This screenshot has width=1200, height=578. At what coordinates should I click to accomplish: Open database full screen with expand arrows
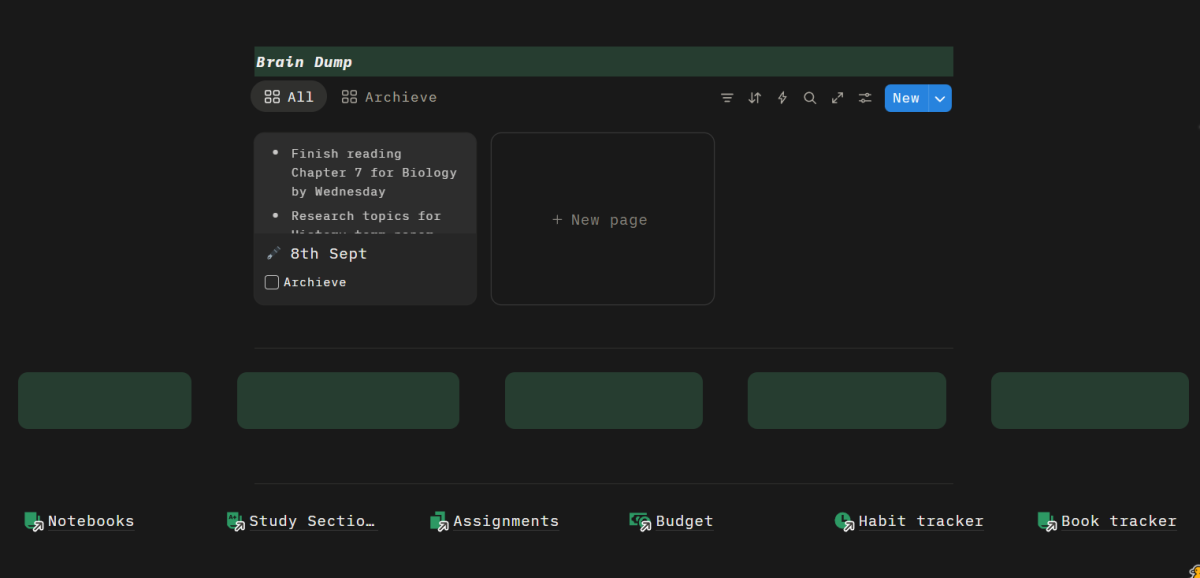(837, 98)
